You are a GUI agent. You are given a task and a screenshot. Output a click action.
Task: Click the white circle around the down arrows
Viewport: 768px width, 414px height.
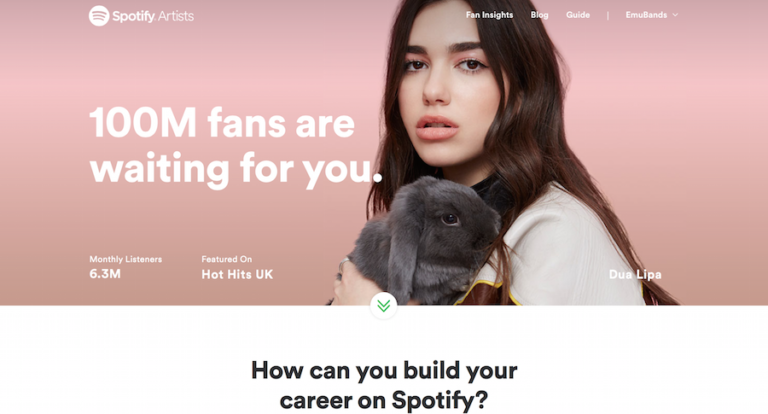point(384,306)
